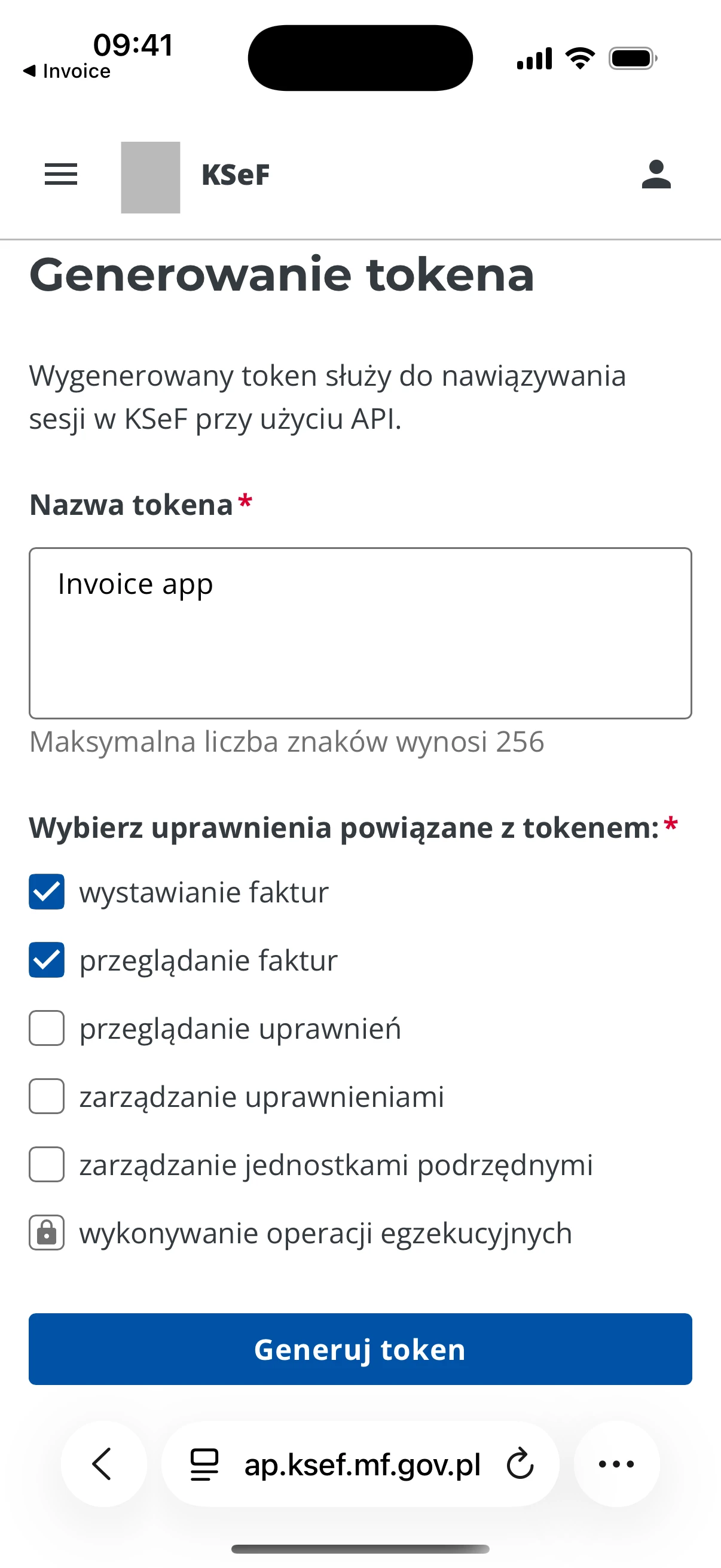Click the Generowanie tokena page heading

point(282,276)
